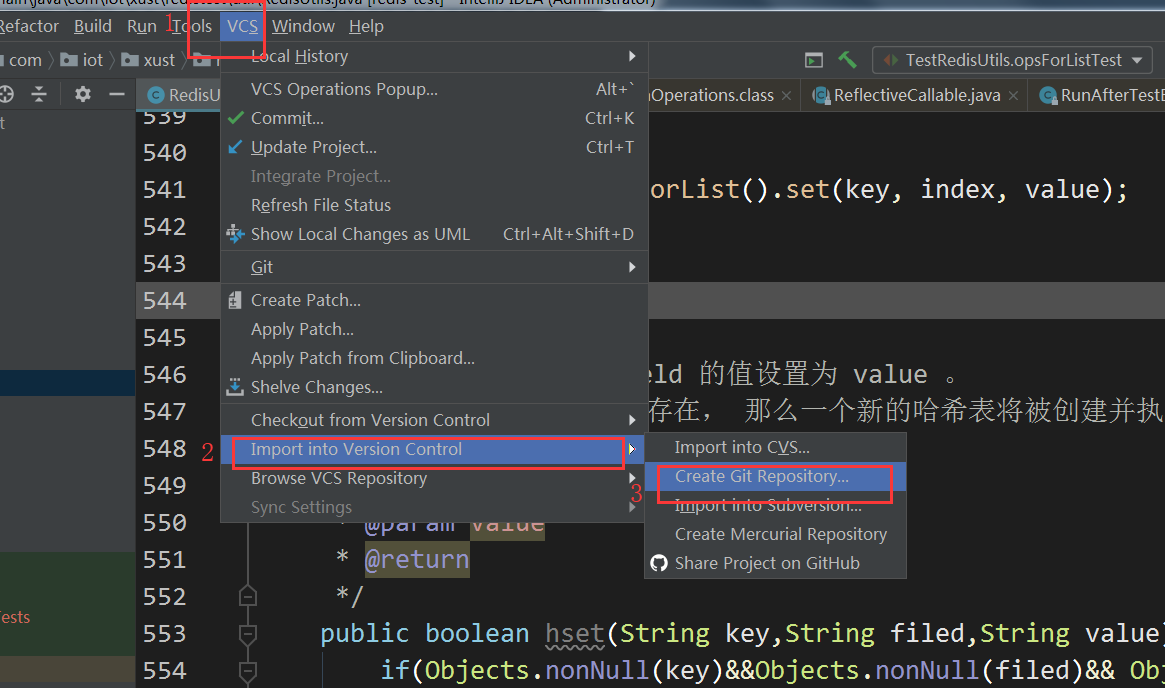This screenshot has height=688, width=1165.
Task: Choose Shelve Changes
Action: coord(434,387)
